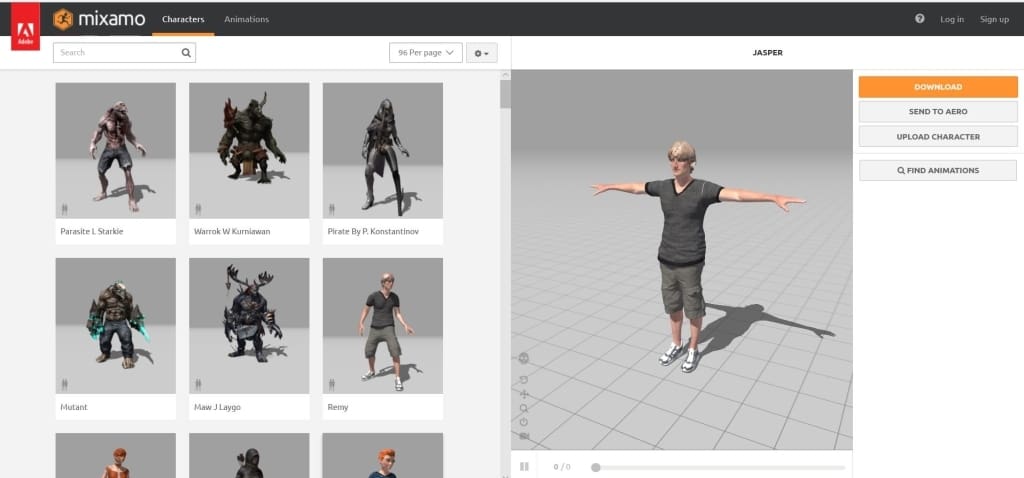
Task: Click character-type icon on Maw thumbnail
Action: click(198, 385)
